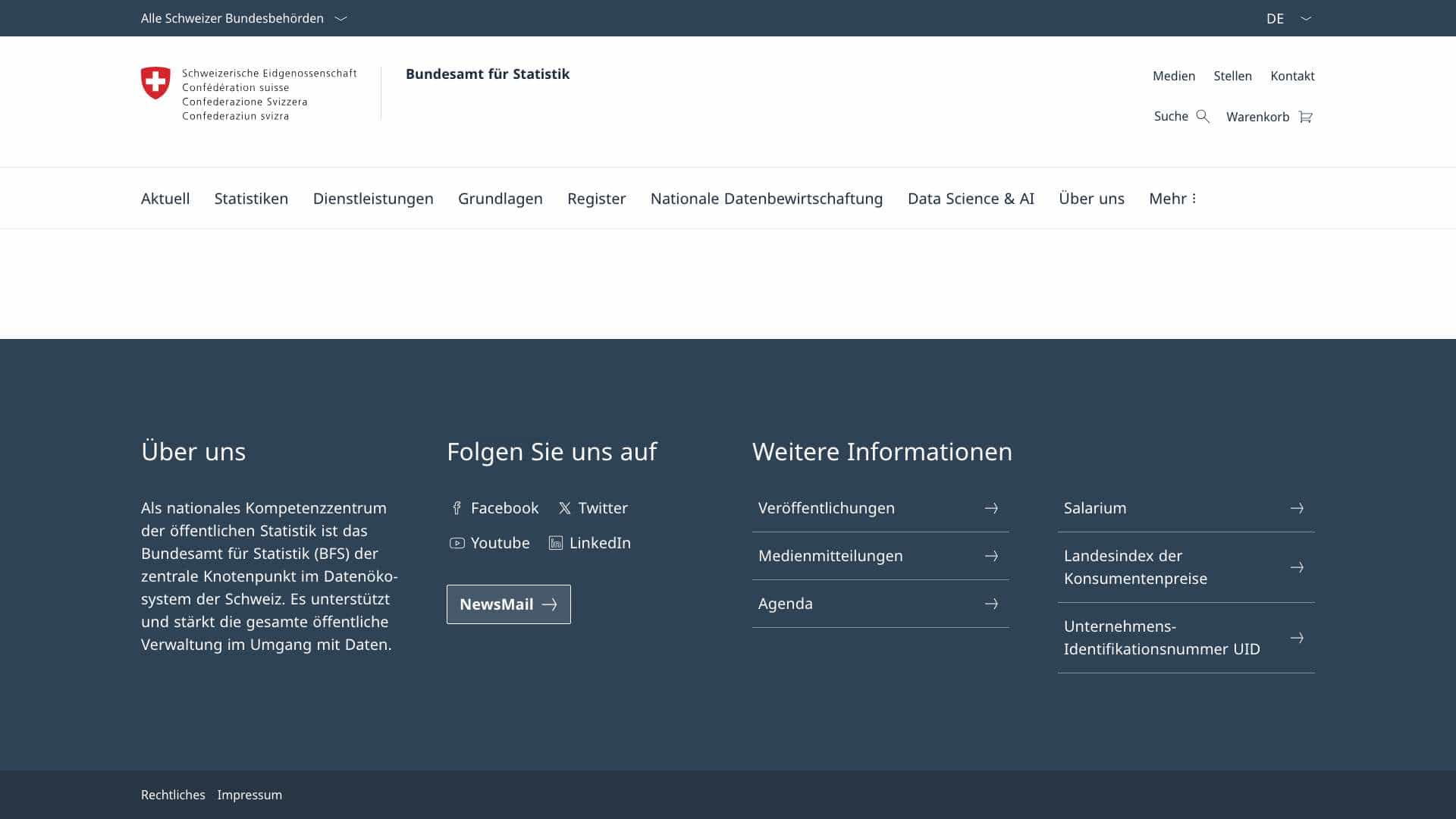Expand Alle Schweizer Bundesbehörden dropdown
The height and width of the screenshot is (819, 1456).
pyautogui.click(x=243, y=18)
